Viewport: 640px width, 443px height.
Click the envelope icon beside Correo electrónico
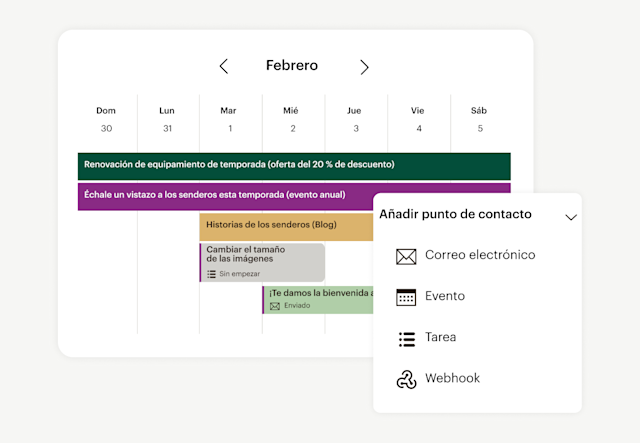point(406,256)
